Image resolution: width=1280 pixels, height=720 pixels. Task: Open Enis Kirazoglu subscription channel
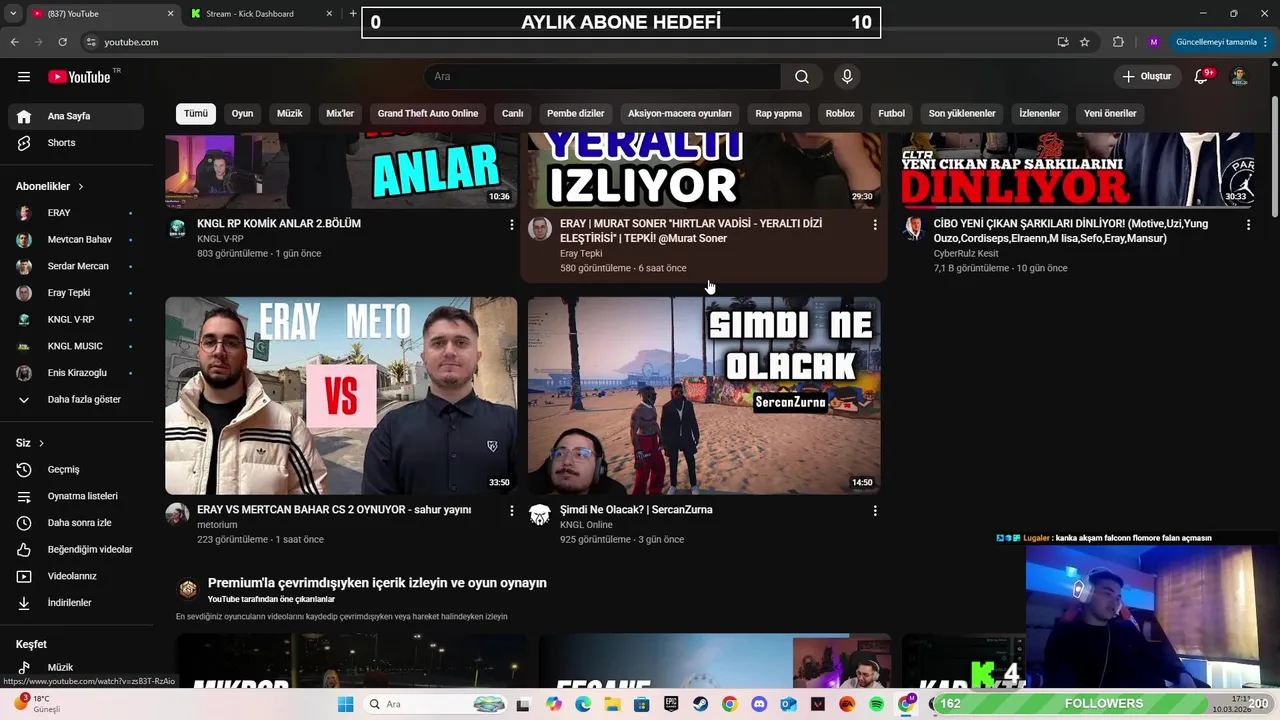[x=76, y=373]
